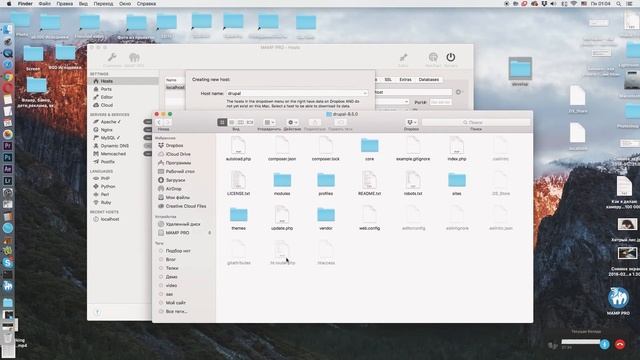Toggle the Apache service switch

click(148, 122)
